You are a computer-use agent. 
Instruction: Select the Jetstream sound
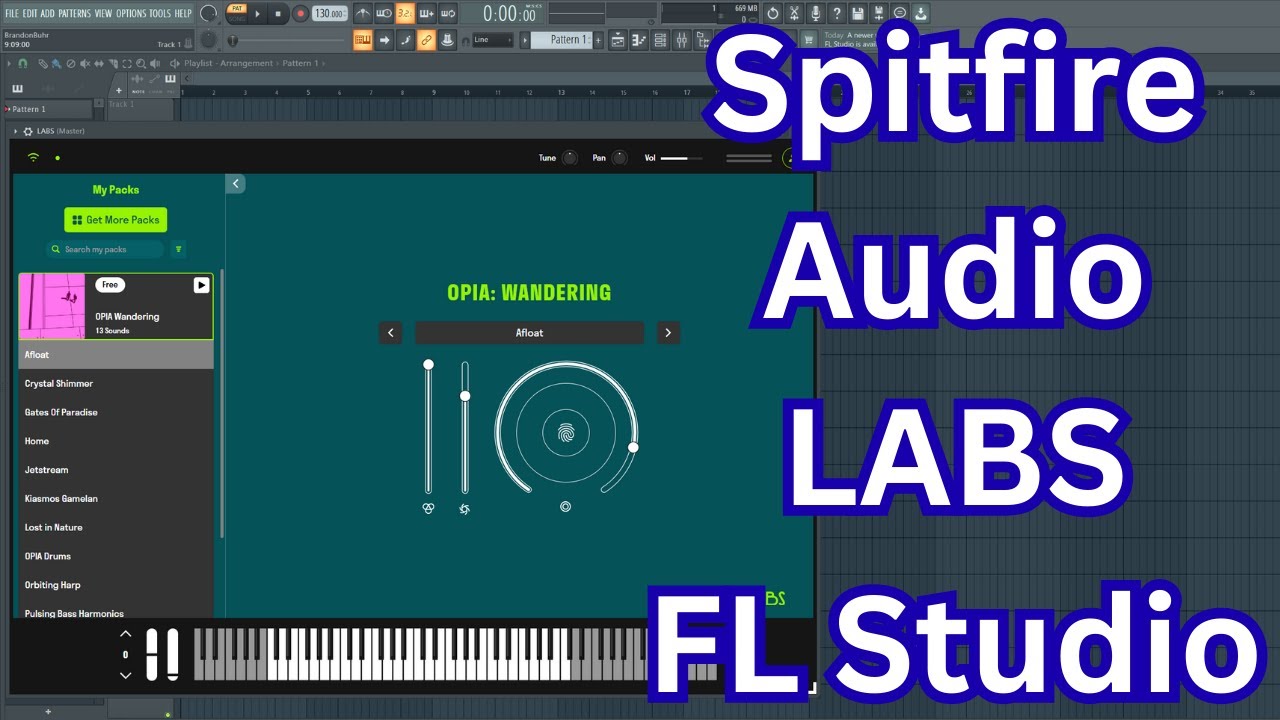pyautogui.click(x=116, y=469)
